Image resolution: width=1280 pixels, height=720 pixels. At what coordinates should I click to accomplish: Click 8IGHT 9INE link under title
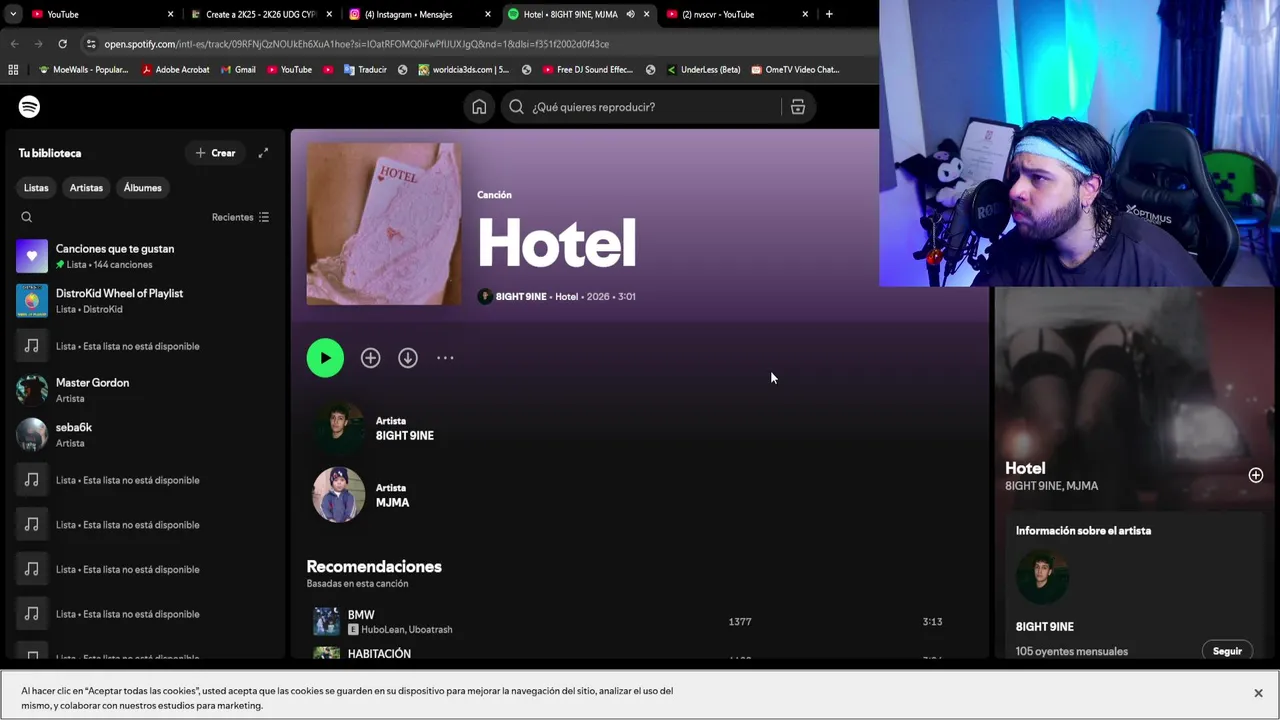click(x=521, y=297)
